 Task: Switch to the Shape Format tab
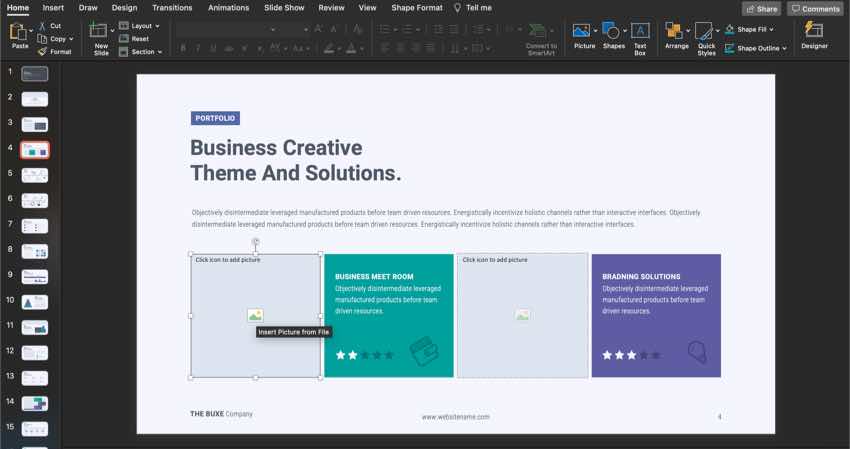[x=417, y=8]
